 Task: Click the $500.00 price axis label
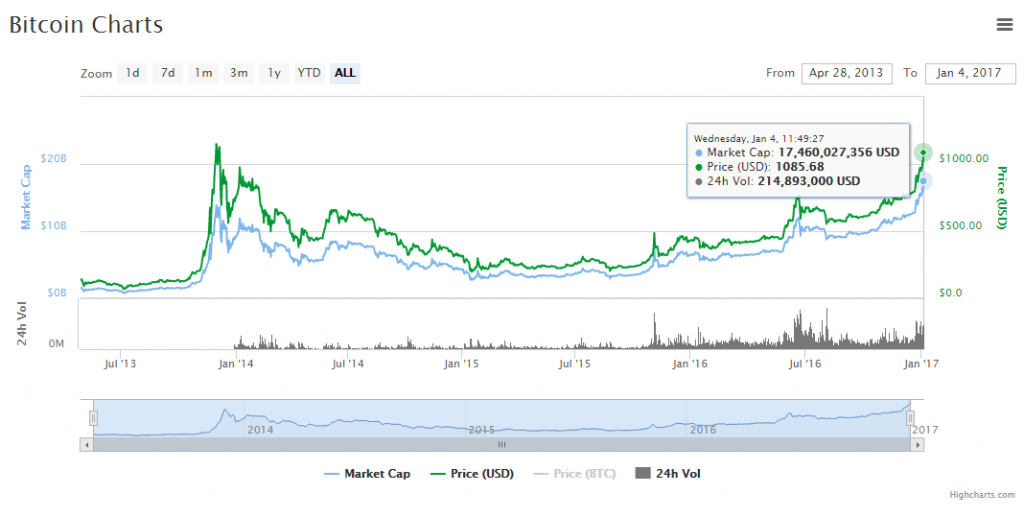(961, 226)
